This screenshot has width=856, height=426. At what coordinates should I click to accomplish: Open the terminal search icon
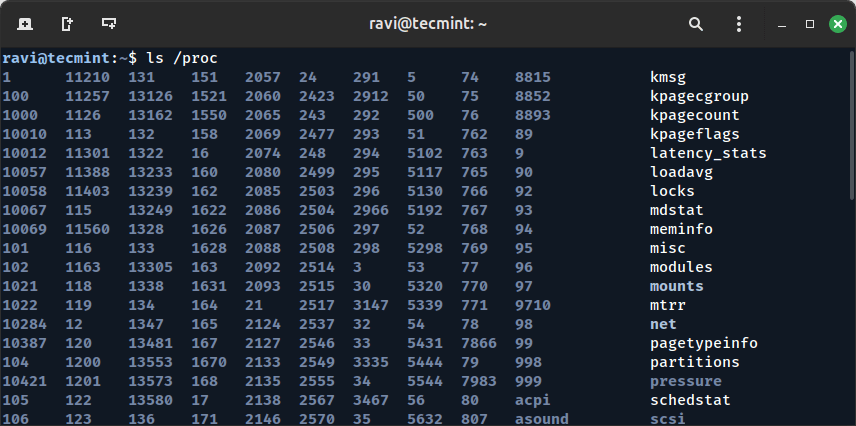[696, 24]
